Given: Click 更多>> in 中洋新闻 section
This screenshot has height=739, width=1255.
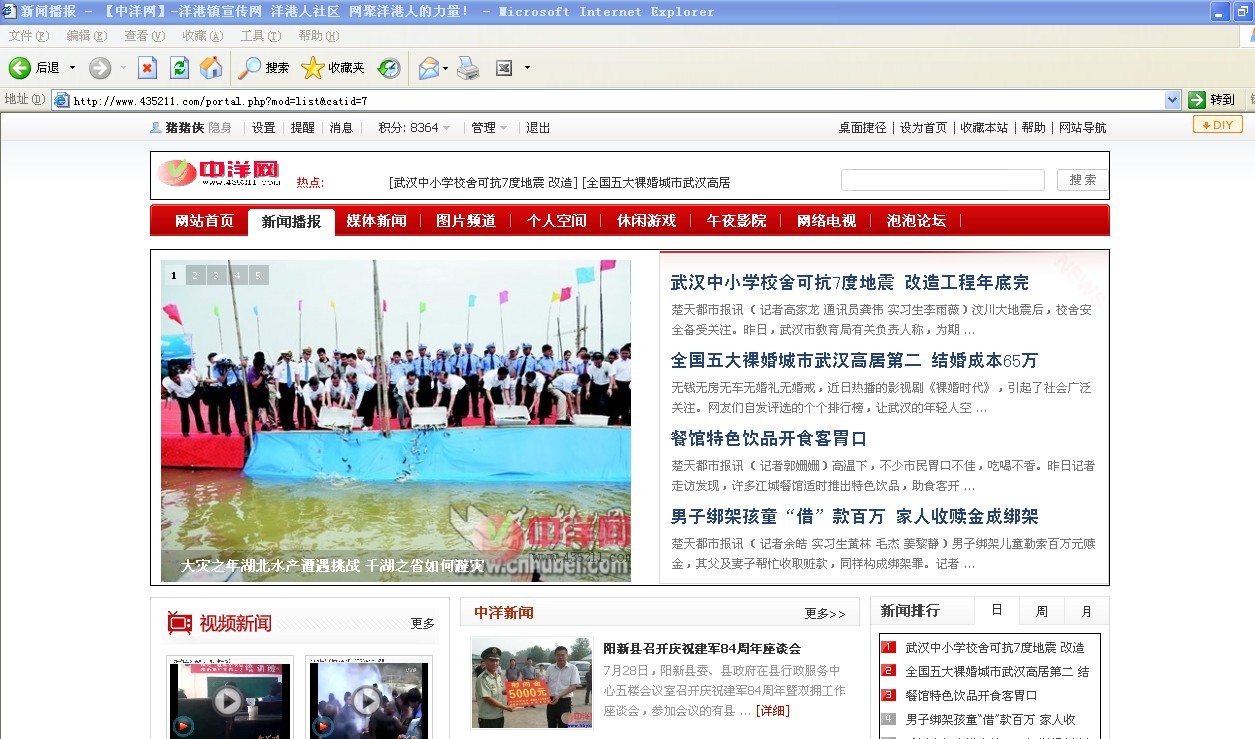Looking at the screenshot, I should coord(825,613).
